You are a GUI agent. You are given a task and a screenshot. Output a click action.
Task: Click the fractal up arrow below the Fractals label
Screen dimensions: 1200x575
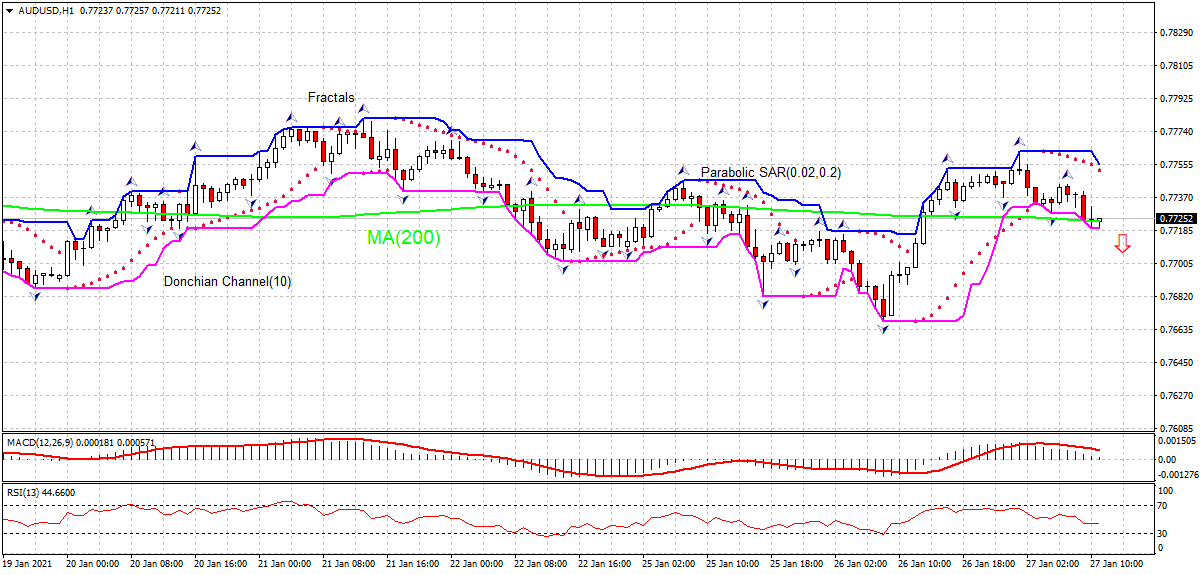pos(363,110)
